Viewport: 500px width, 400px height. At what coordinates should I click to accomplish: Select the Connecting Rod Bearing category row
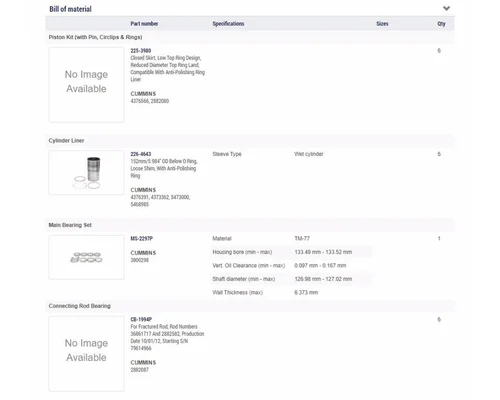click(x=250, y=306)
